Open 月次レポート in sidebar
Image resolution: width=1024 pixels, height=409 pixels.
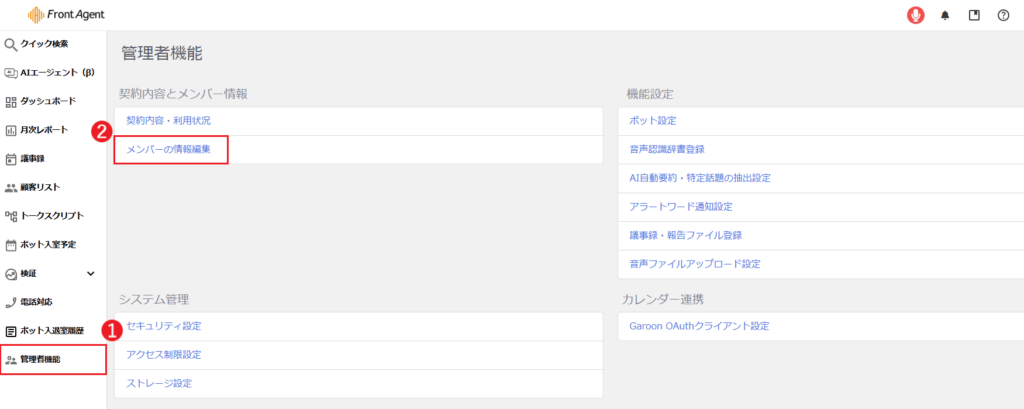coord(44,130)
